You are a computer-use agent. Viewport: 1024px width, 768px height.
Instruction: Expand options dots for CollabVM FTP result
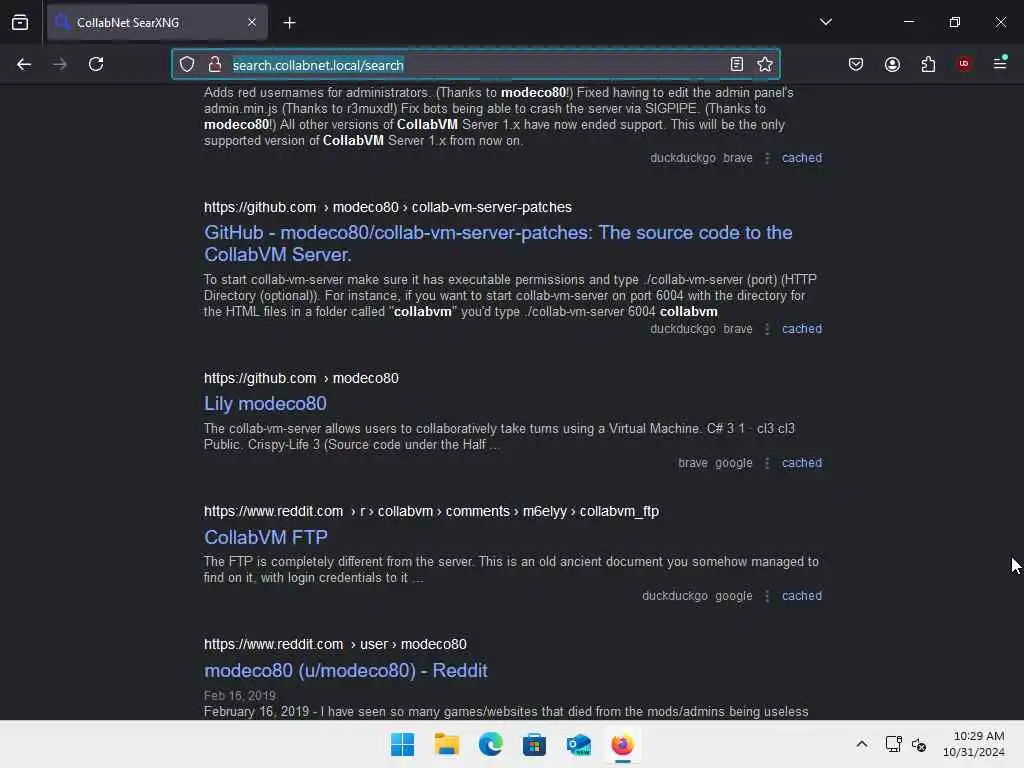(767, 596)
